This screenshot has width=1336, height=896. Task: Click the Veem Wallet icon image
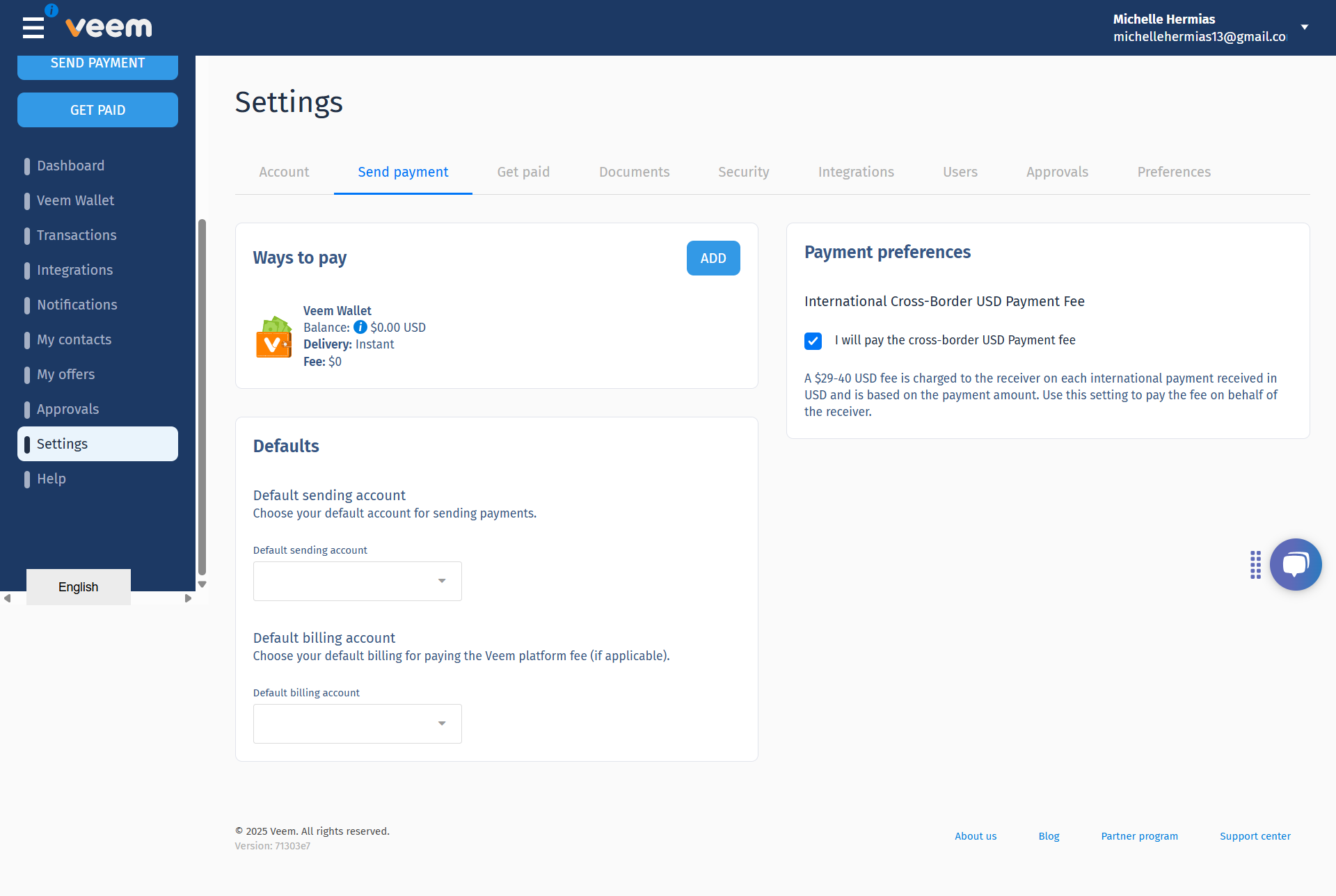pyautogui.click(x=273, y=337)
